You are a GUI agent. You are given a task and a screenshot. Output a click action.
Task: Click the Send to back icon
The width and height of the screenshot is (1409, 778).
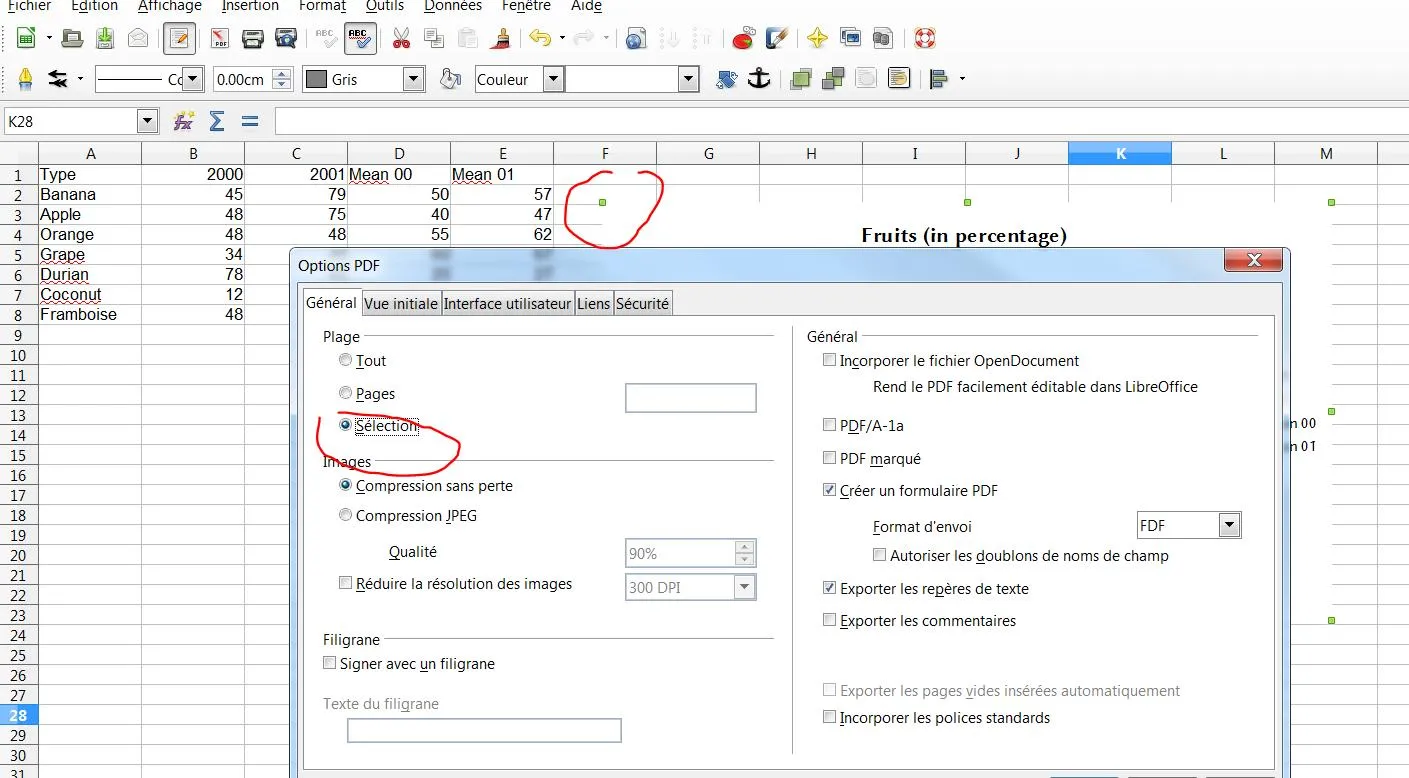(x=834, y=78)
